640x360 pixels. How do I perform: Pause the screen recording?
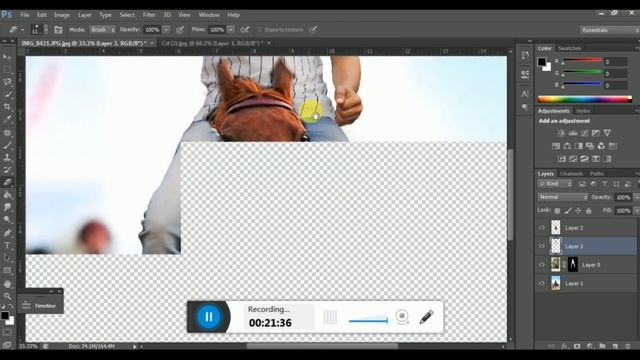[209, 317]
